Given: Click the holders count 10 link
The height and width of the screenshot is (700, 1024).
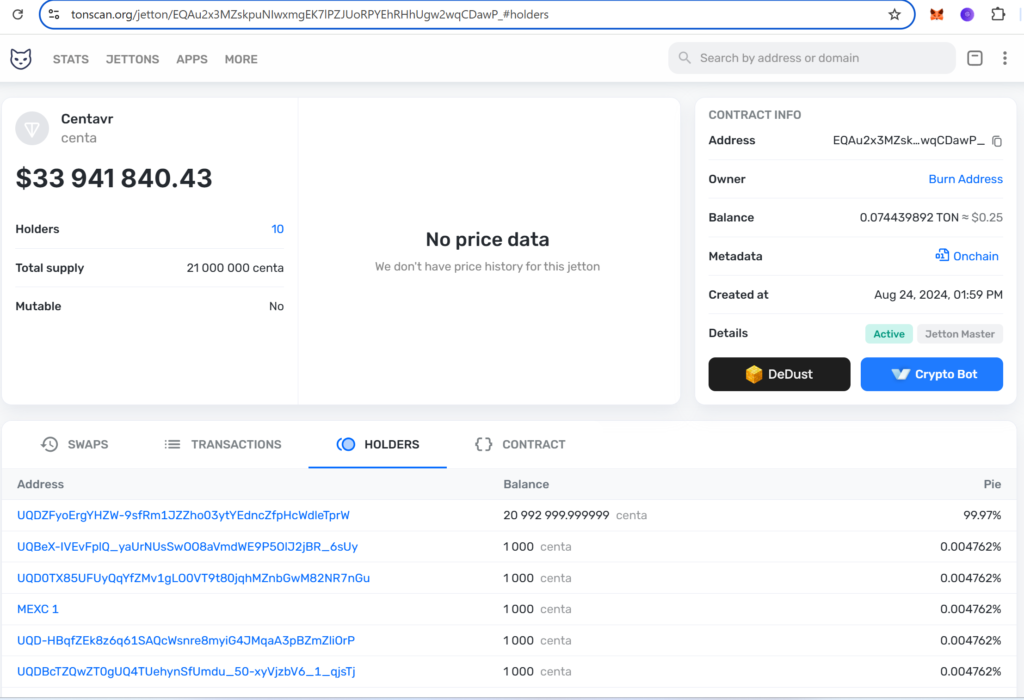Looking at the screenshot, I should click(278, 229).
